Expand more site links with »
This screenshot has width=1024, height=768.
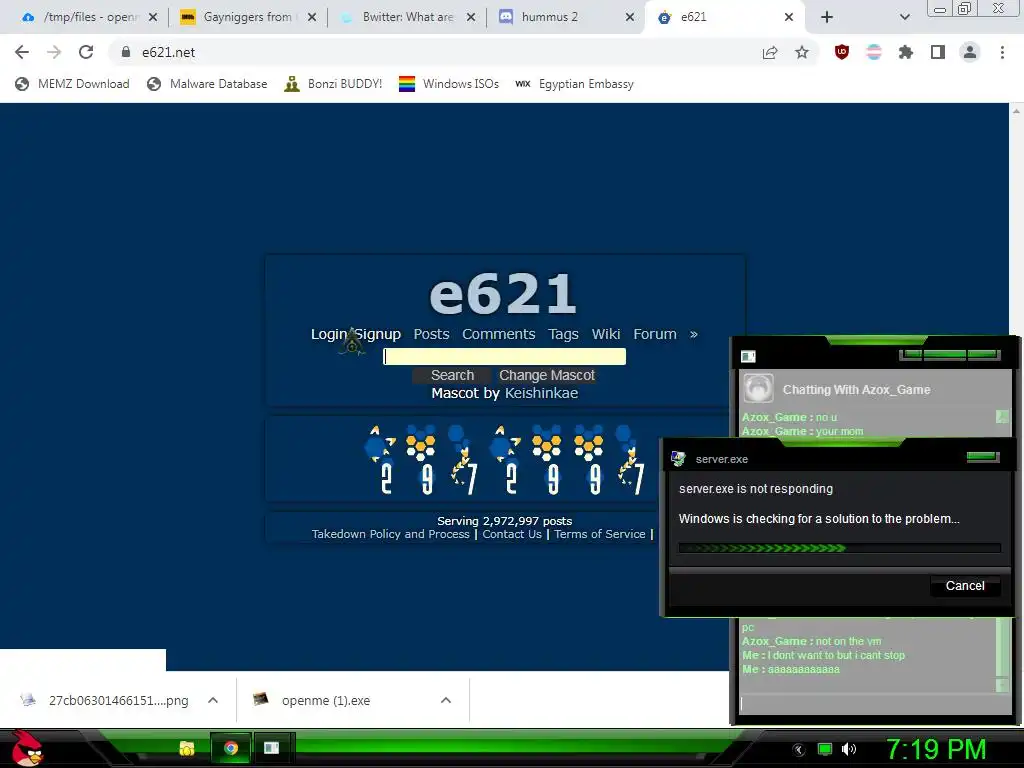[x=694, y=334]
